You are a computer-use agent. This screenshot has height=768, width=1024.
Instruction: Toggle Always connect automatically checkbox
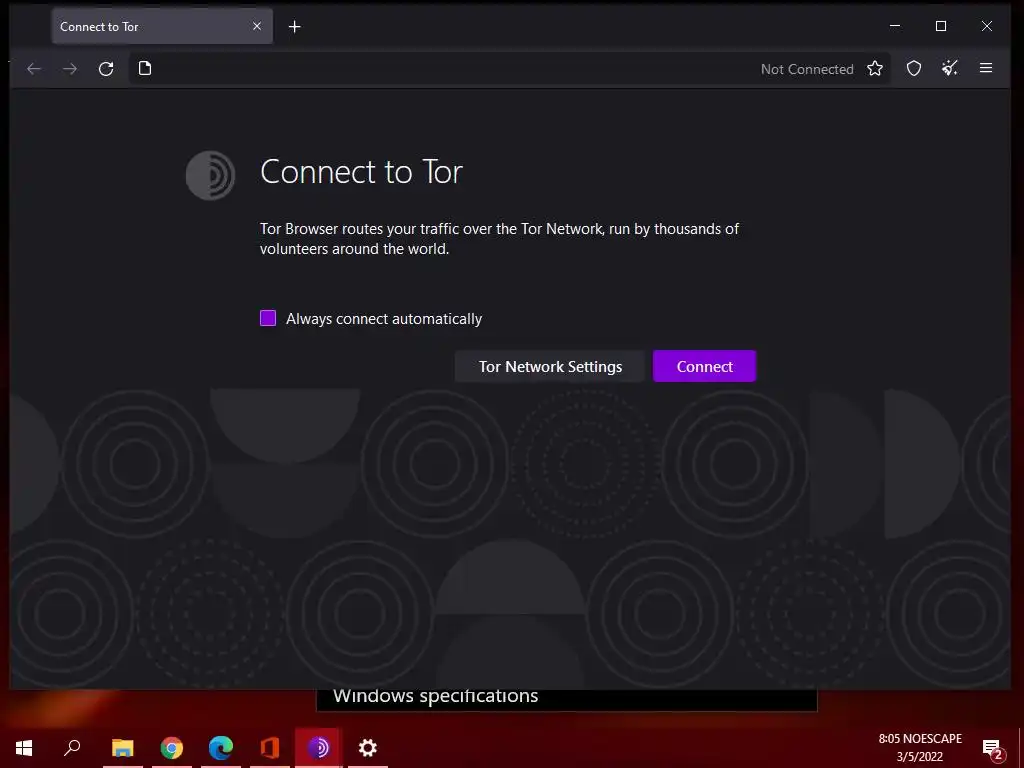point(268,318)
